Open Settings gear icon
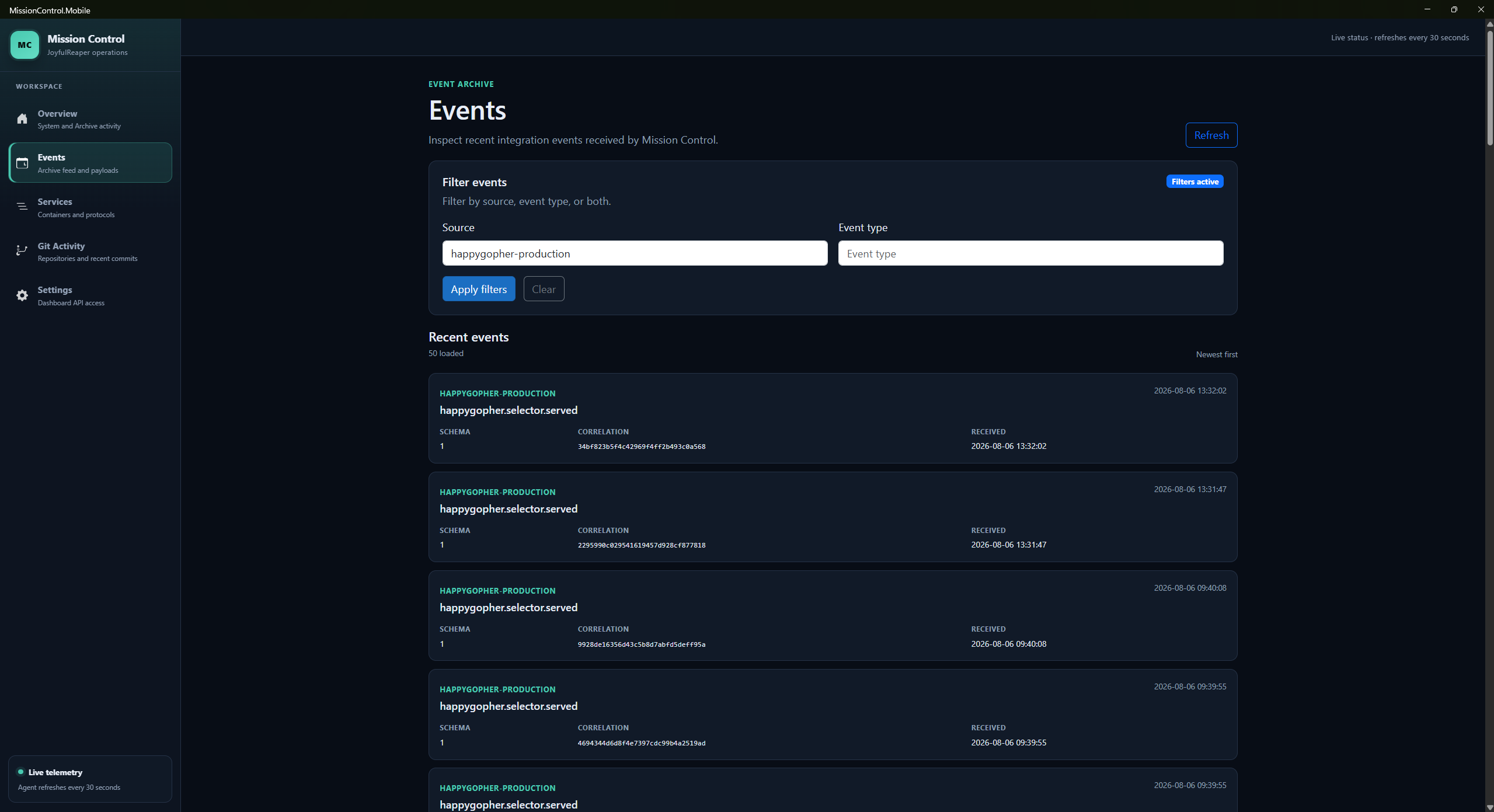Image resolution: width=1494 pixels, height=812 pixels. (x=22, y=295)
